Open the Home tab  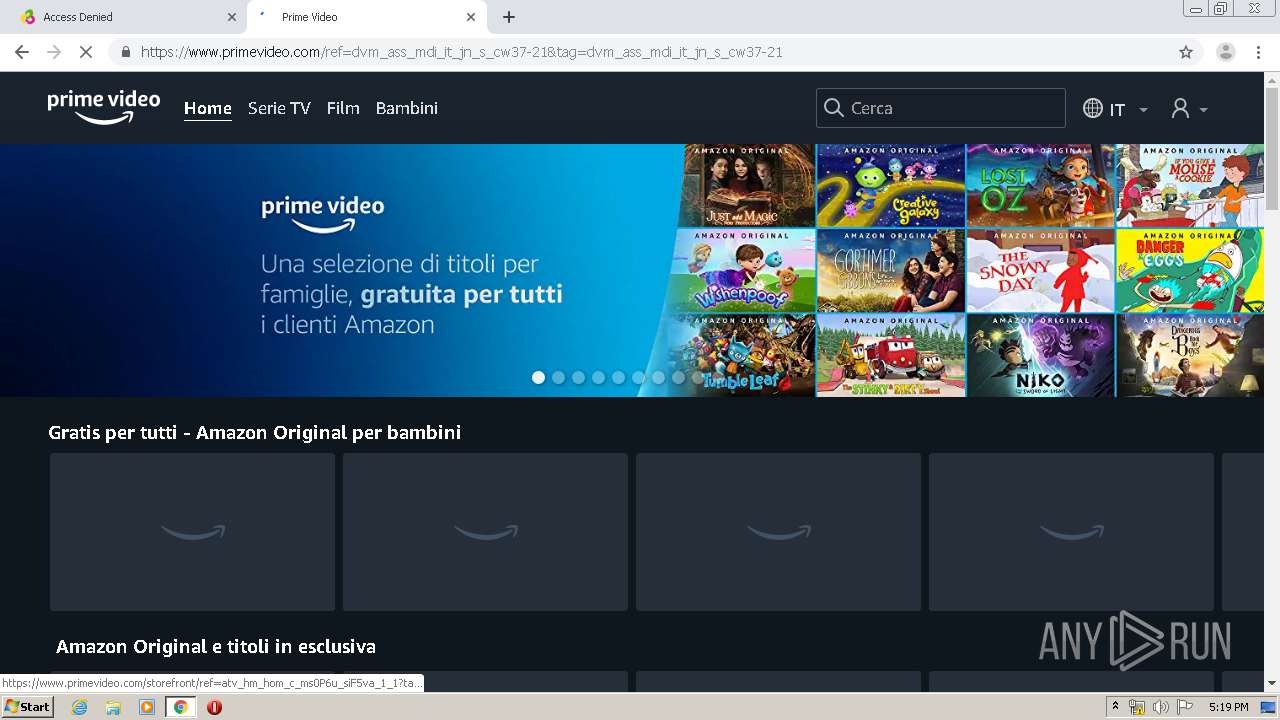pos(208,108)
